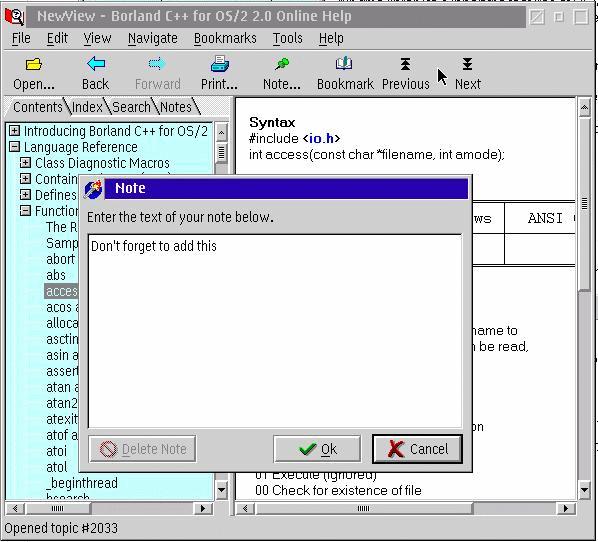Click topic pane horizontal scroll right arrow
The height and width of the screenshot is (542, 598).
pyautogui.click(x=566, y=508)
